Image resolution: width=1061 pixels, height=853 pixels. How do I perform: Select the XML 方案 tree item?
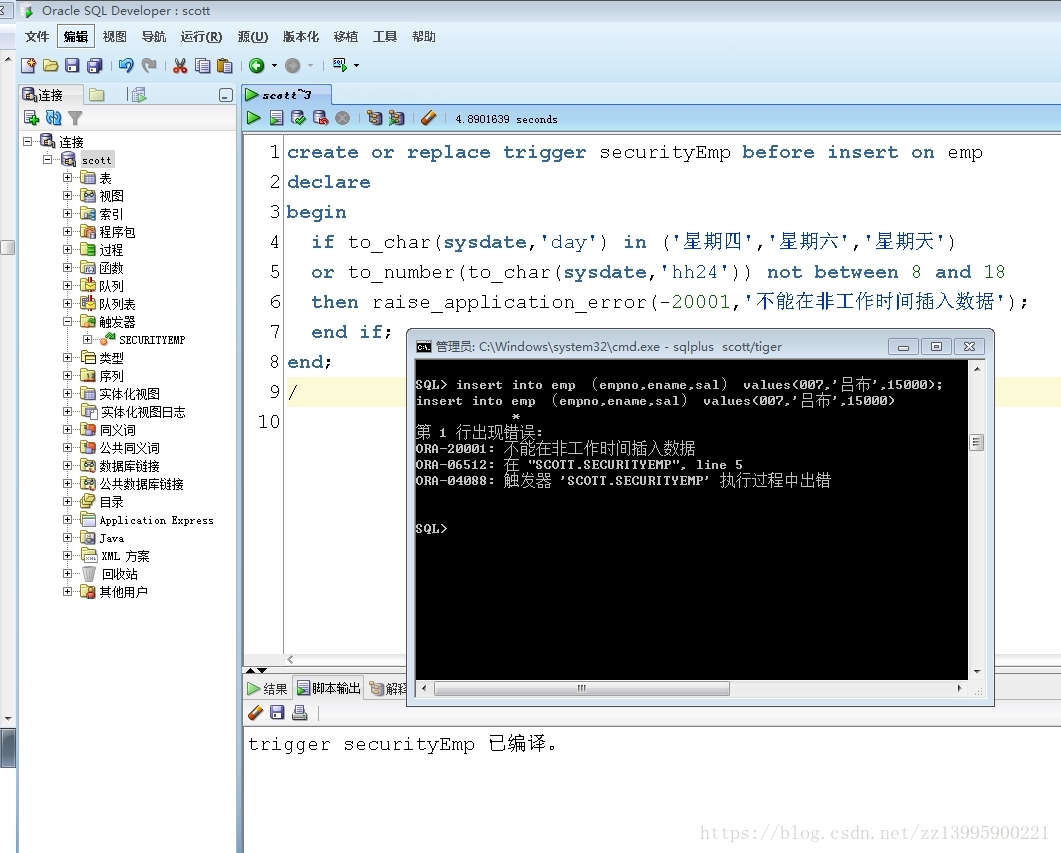pos(125,556)
